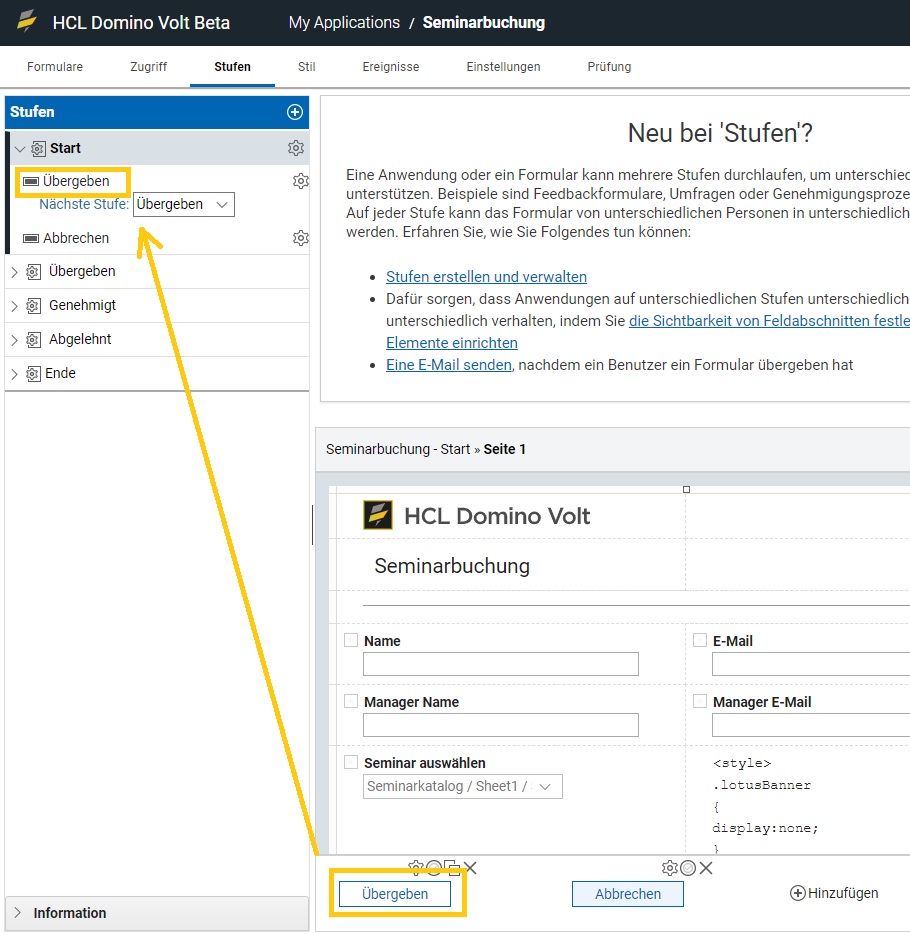
Task: Click the stage icon beside collapsed Übergeben stage
Action: coord(33,272)
